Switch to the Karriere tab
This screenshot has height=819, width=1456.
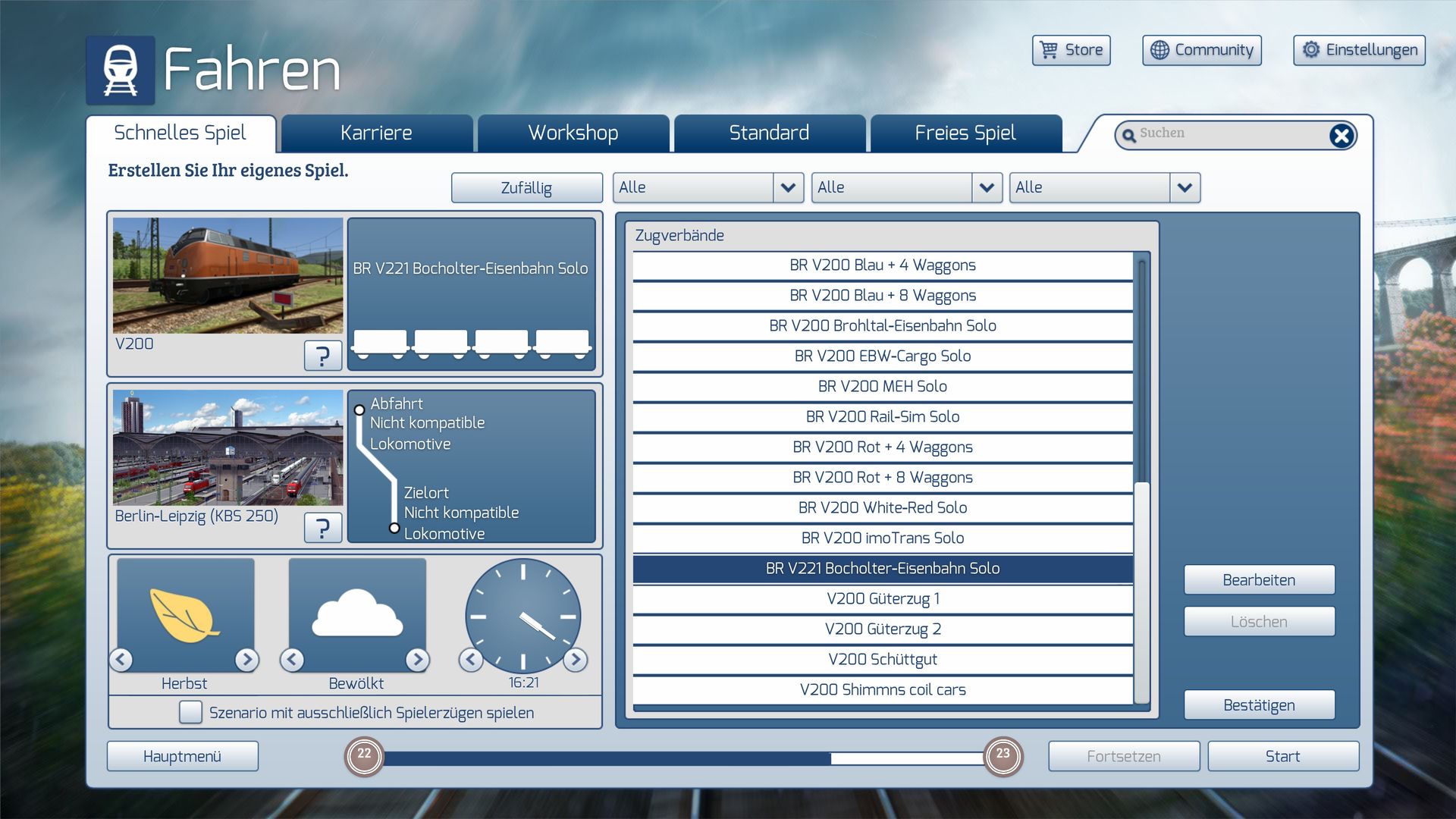coord(376,133)
